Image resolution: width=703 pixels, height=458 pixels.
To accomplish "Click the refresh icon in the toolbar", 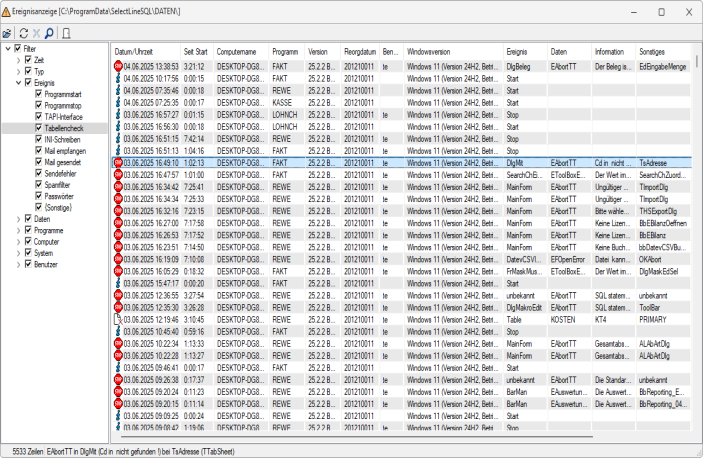I will pyautogui.click(x=23, y=32).
